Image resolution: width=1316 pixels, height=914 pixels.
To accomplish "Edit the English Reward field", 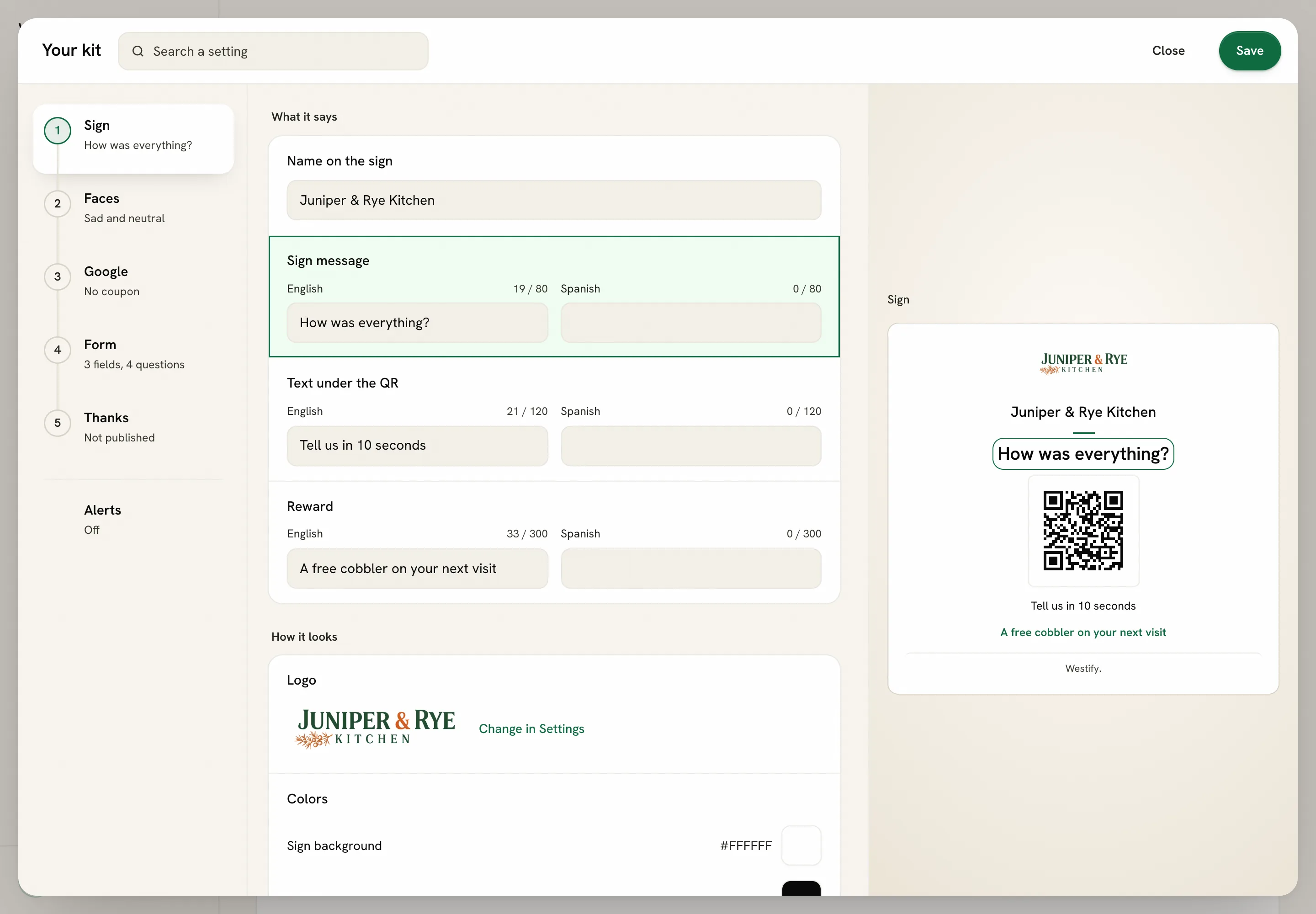I will click(x=417, y=569).
